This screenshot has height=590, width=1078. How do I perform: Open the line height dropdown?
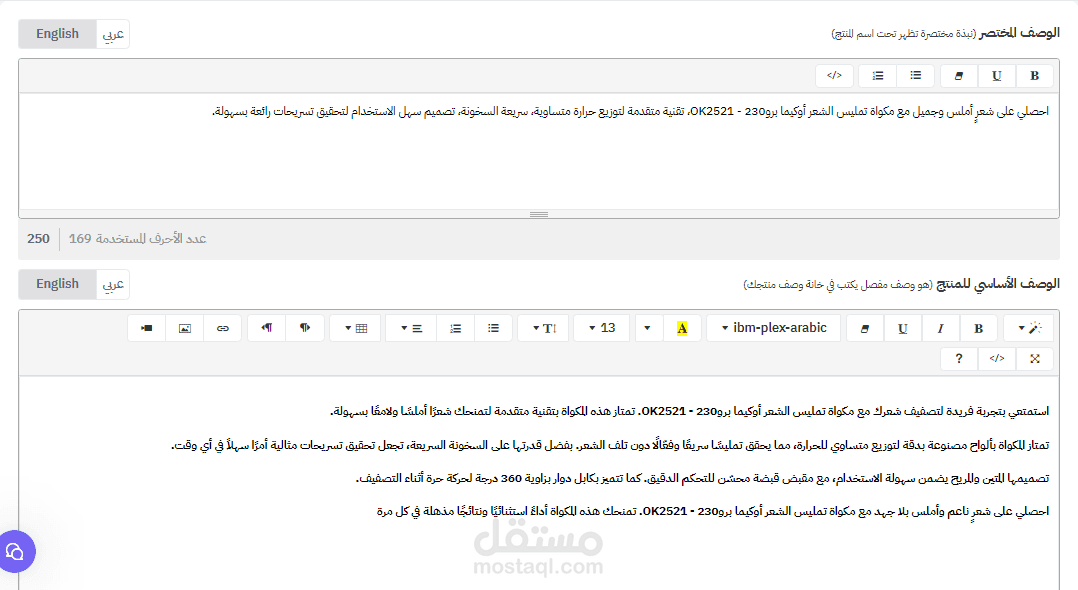pos(542,328)
